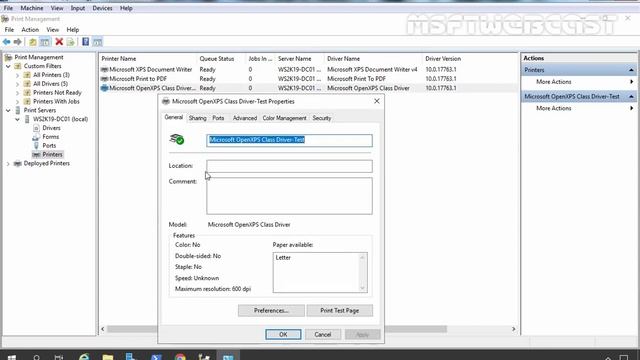The image size is (640, 360).
Task: Open File Explorer from the taskbar
Action: [x=108, y=357]
